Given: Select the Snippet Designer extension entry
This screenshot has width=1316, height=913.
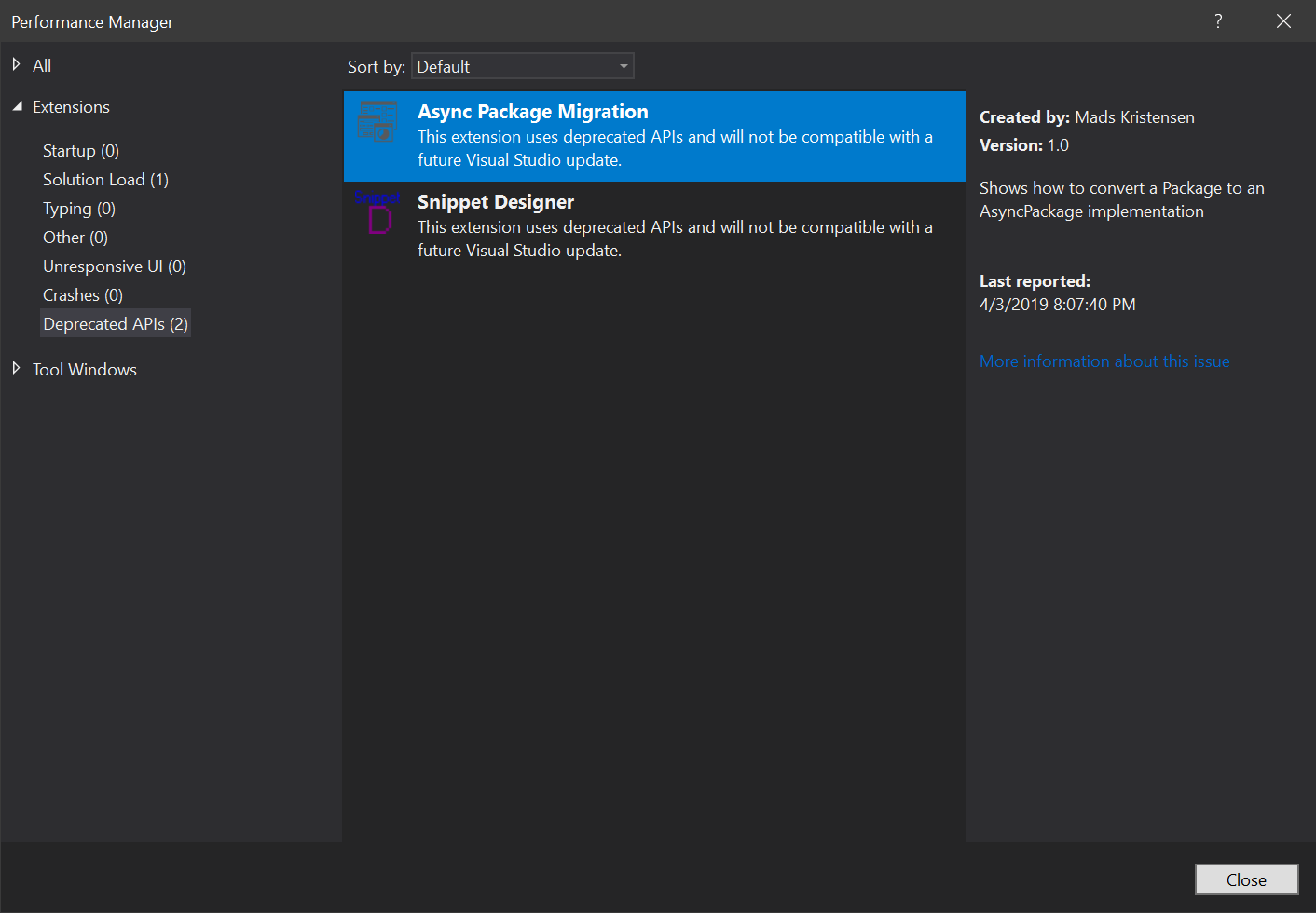Looking at the screenshot, I should click(652, 224).
